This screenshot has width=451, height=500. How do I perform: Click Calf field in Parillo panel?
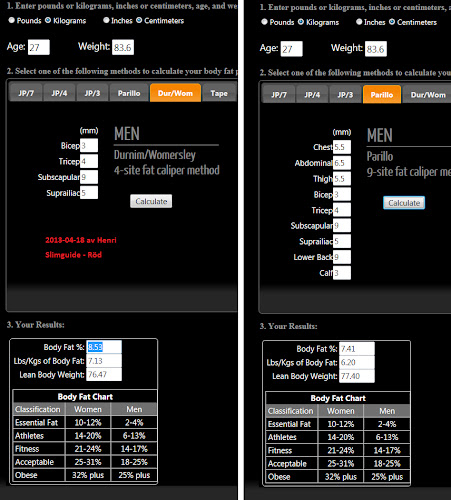[342, 273]
